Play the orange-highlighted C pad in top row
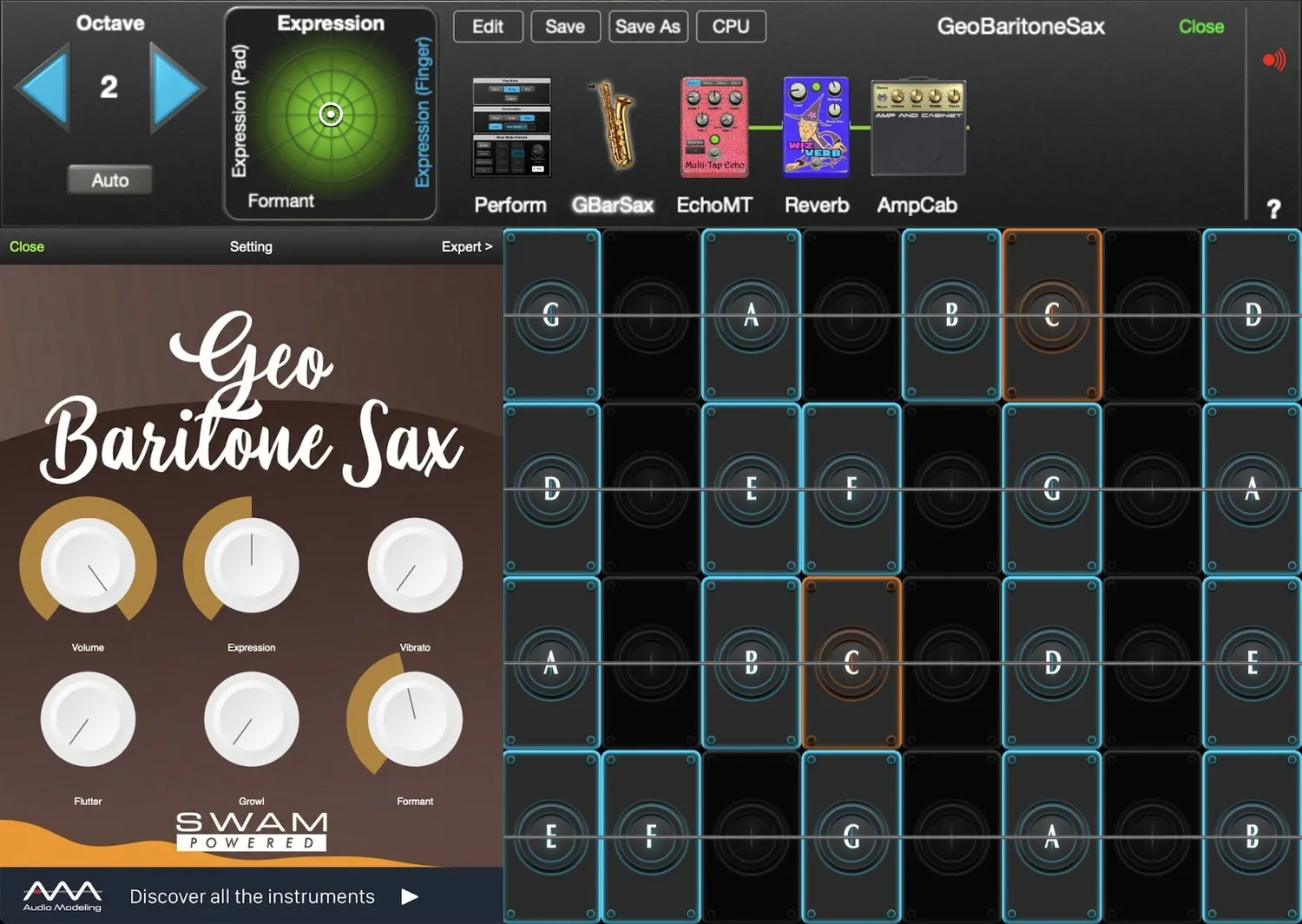Screen dimensions: 1302x924 [1052, 315]
